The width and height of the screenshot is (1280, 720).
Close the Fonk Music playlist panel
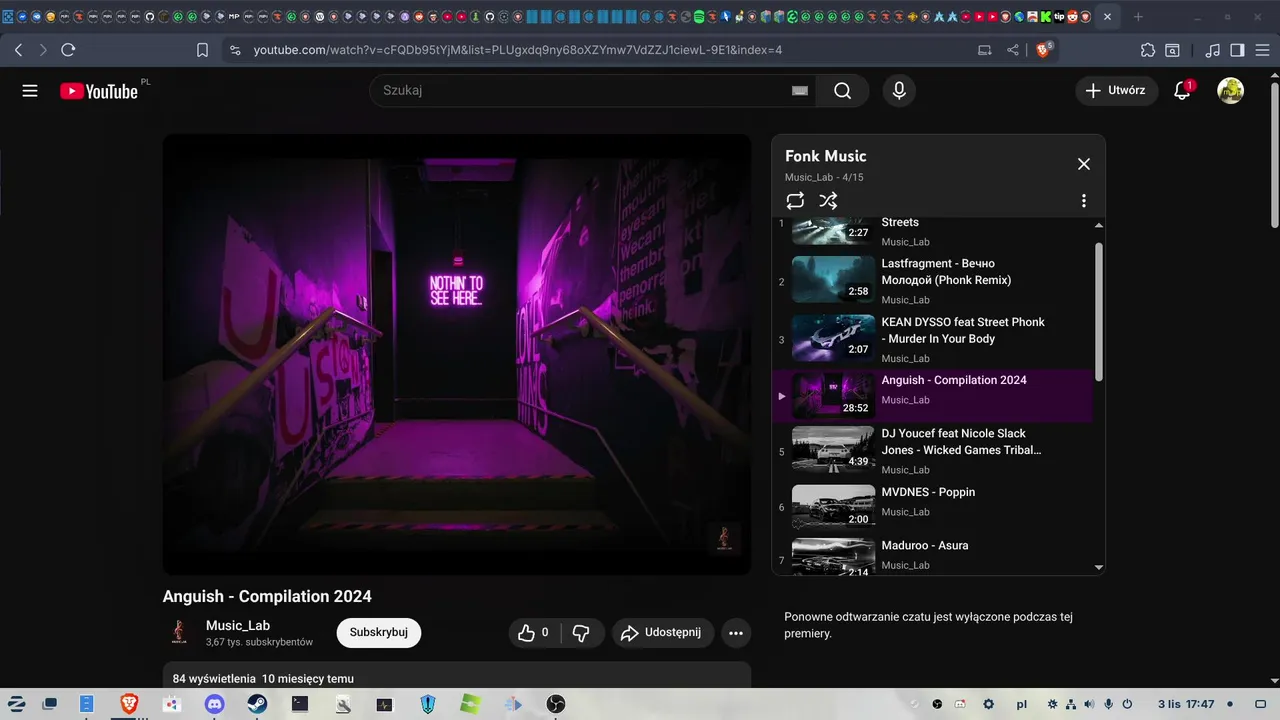[1083, 164]
